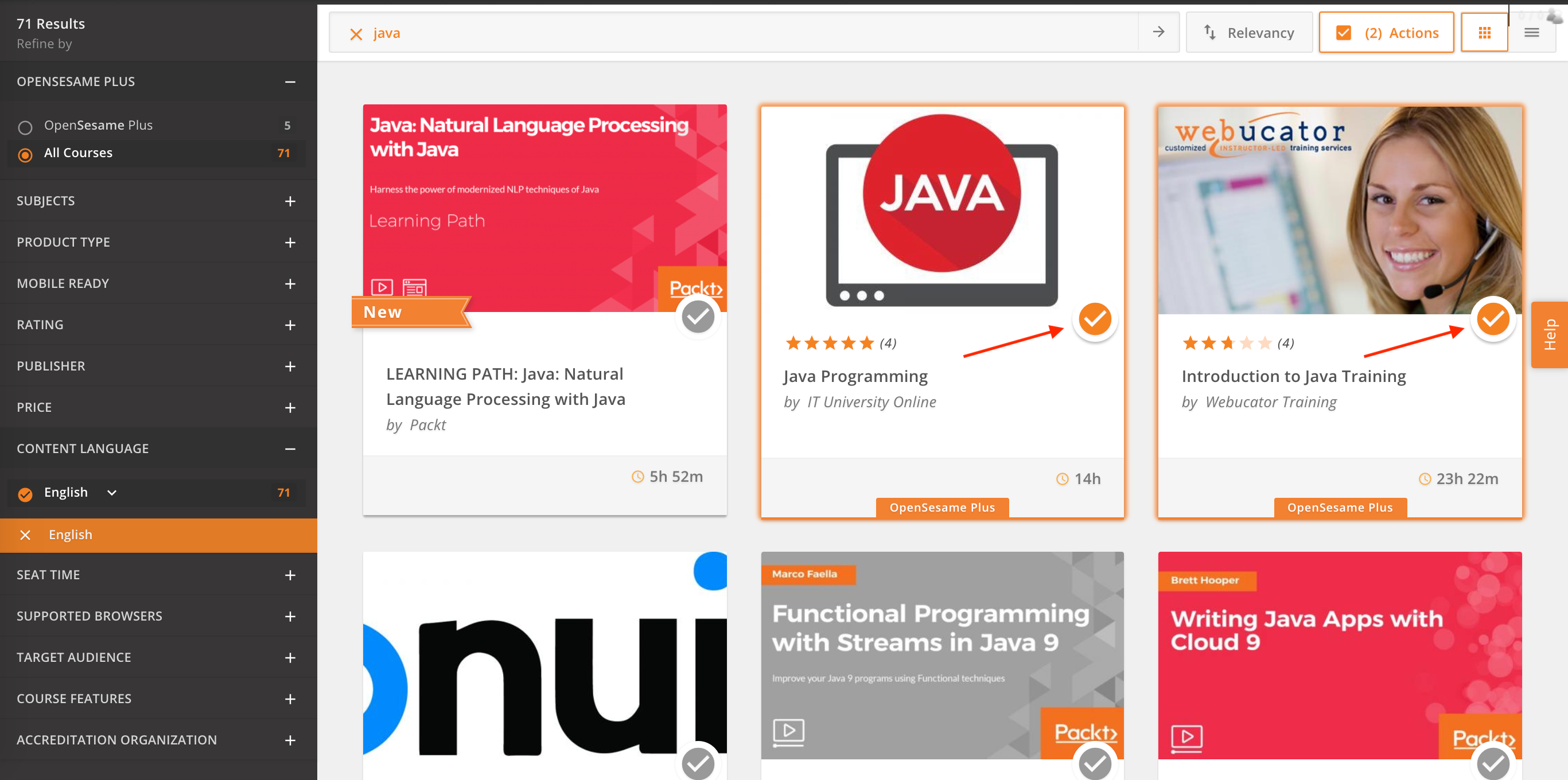Click the search submit arrow icon
This screenshot has height=780, width=1568.
(1158, 32)
